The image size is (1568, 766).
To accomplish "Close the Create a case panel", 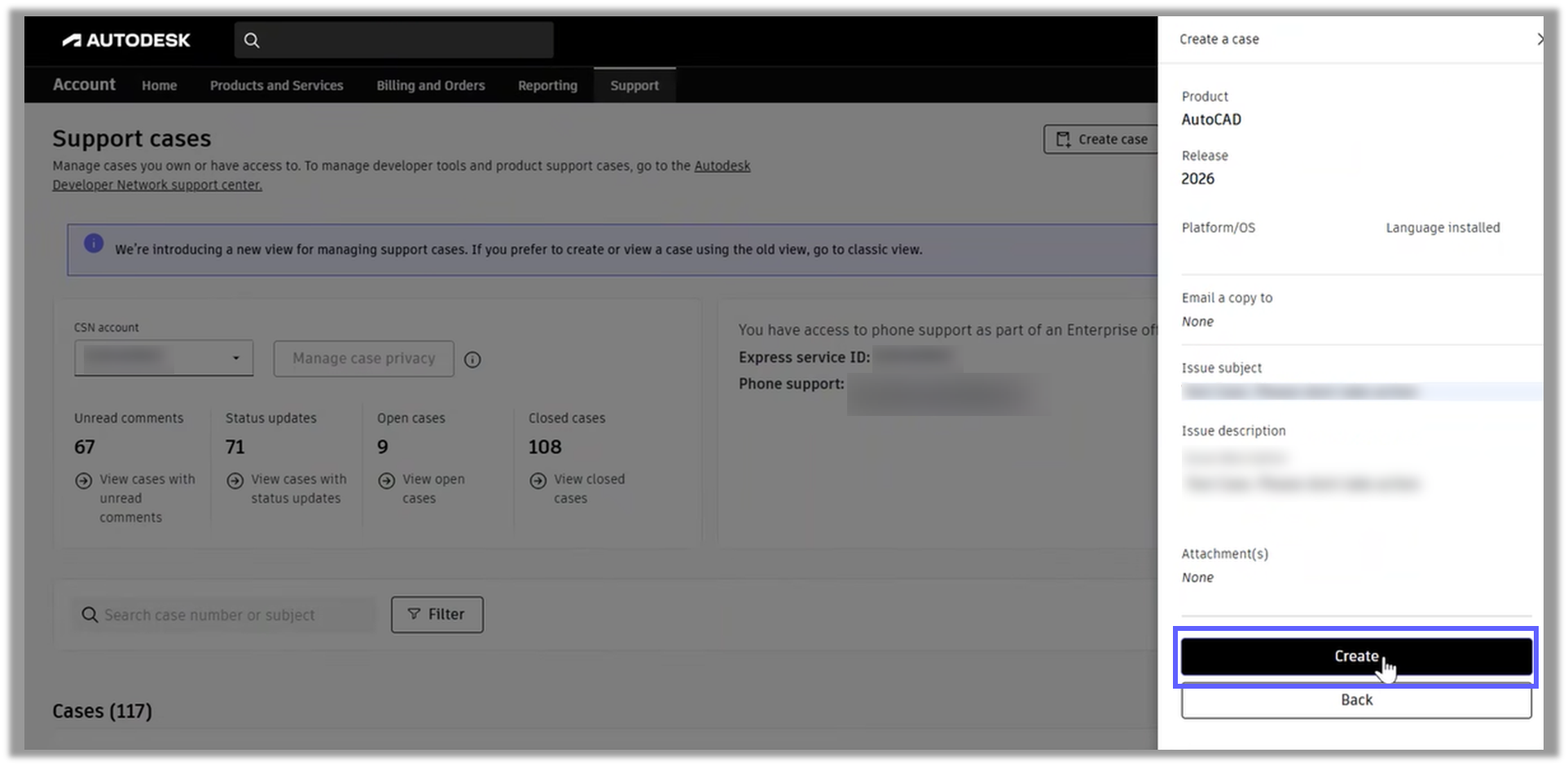I will [x=1539, y=38].
